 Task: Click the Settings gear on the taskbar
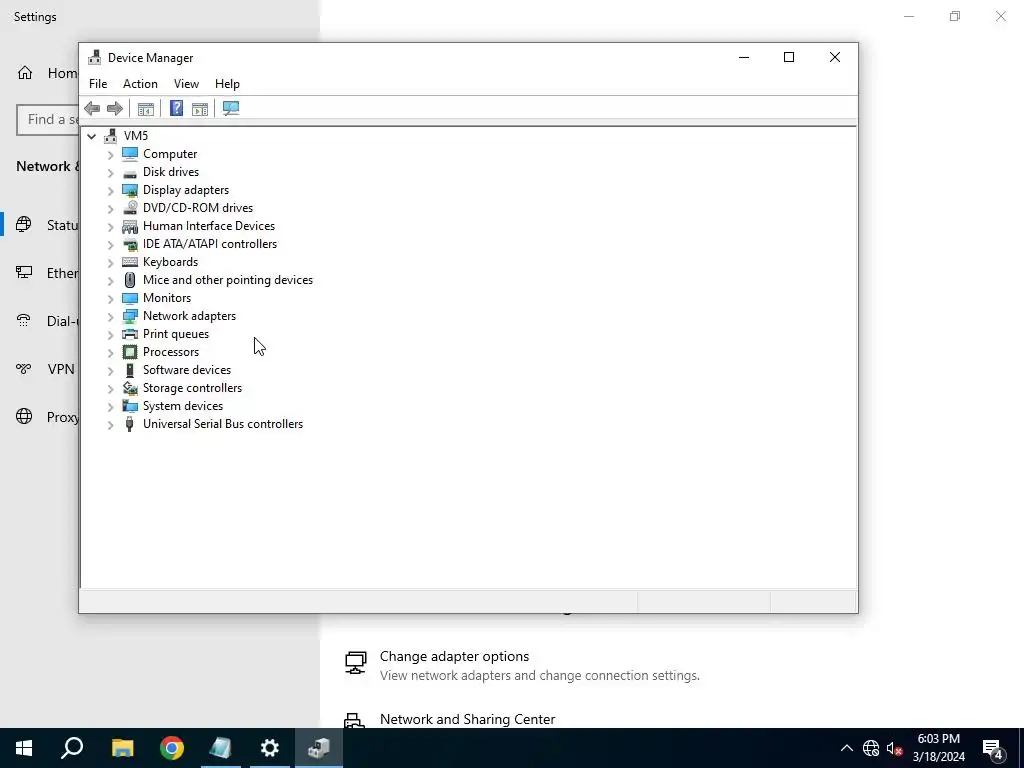(x=270, y=748)
